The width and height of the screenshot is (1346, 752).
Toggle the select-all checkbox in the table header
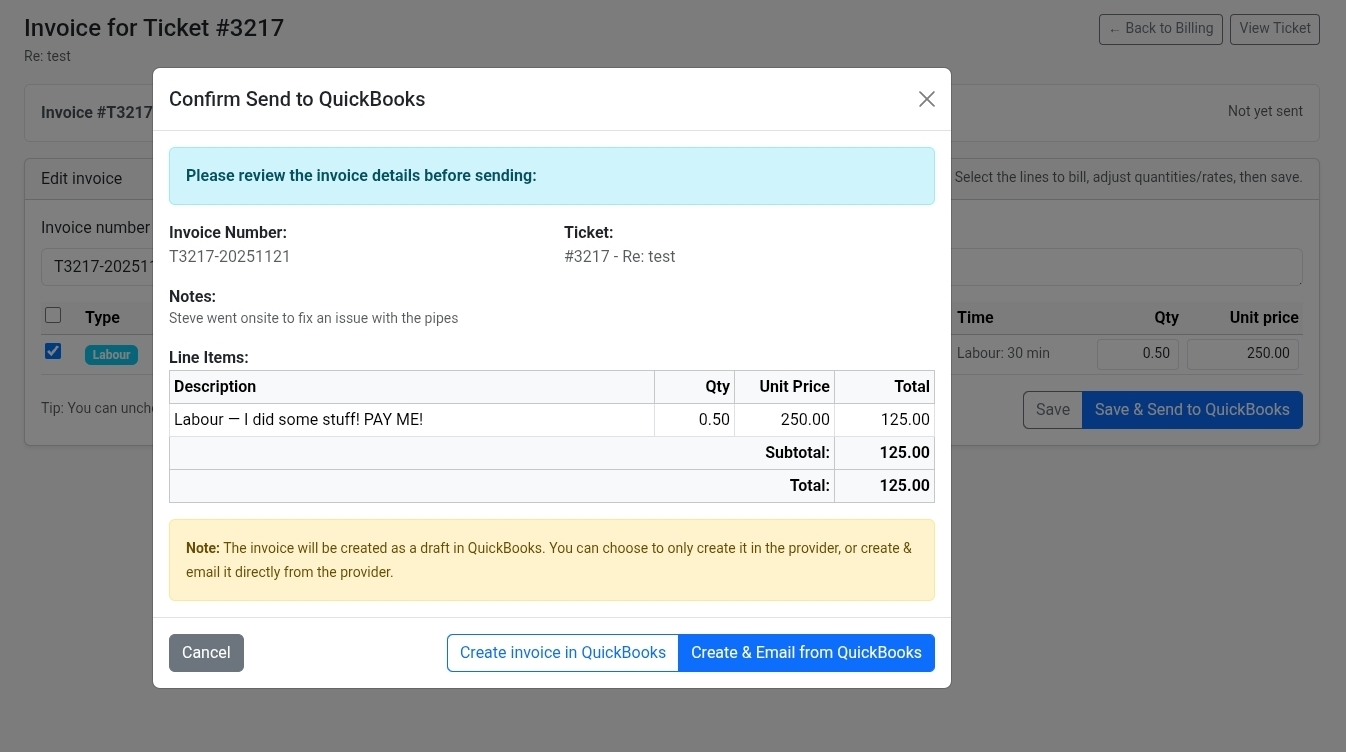click(53, 315)
